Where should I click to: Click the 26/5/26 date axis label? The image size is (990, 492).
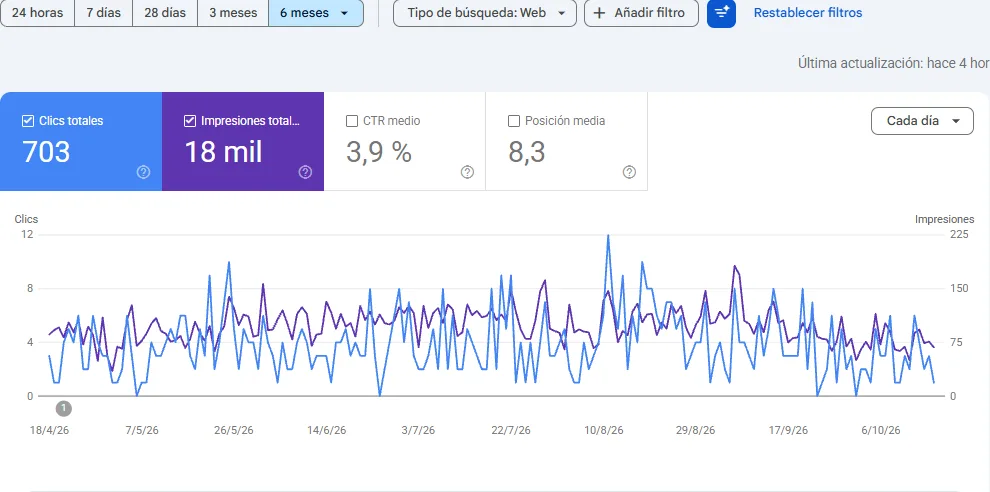click(x=234, y=430)
